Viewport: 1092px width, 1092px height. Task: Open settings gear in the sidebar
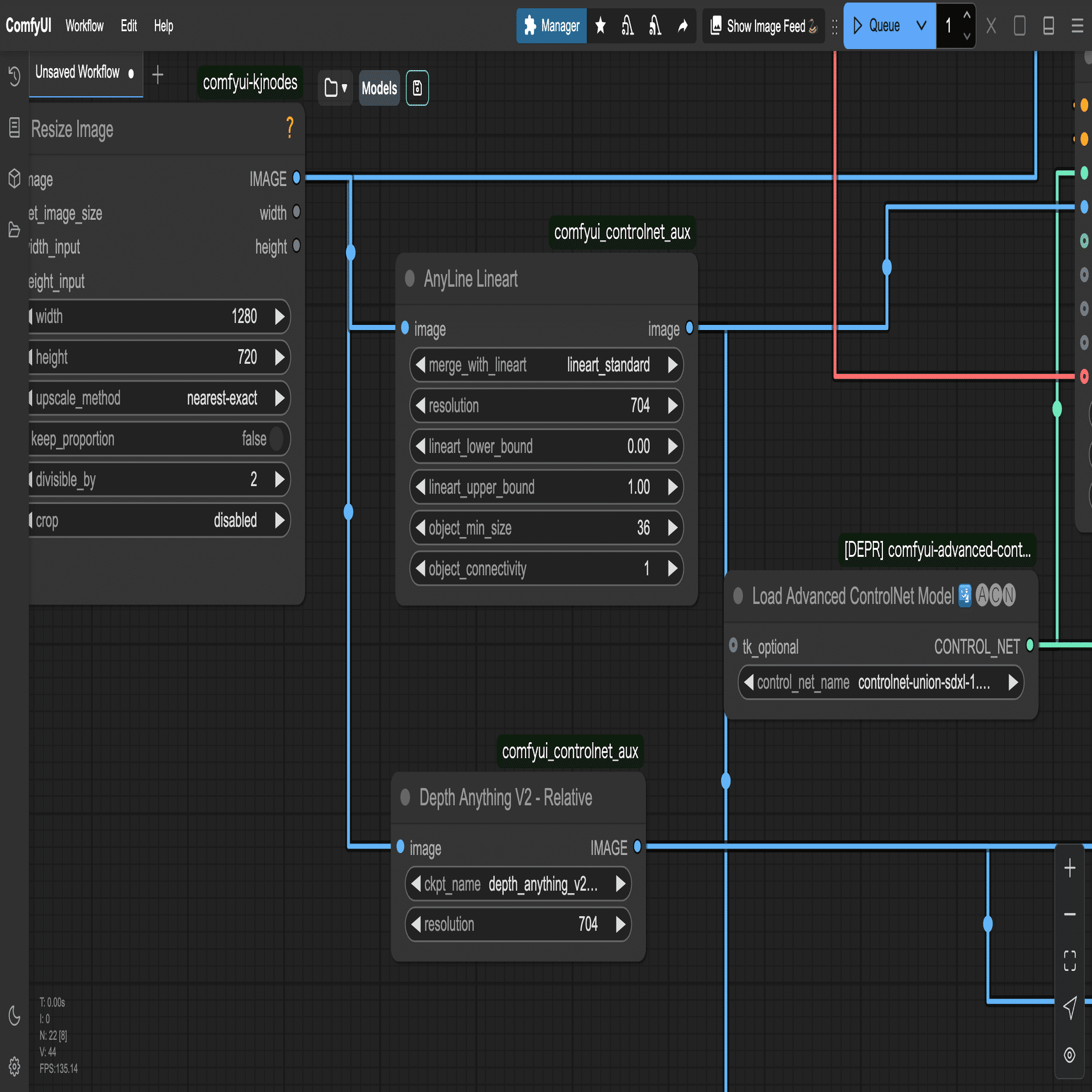point(14,1066)
